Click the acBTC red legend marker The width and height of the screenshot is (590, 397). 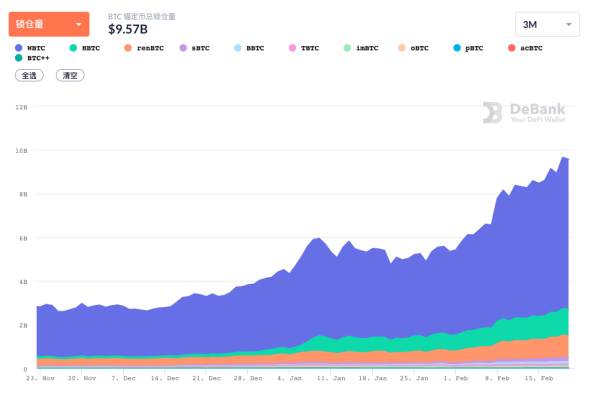point(512,48)
